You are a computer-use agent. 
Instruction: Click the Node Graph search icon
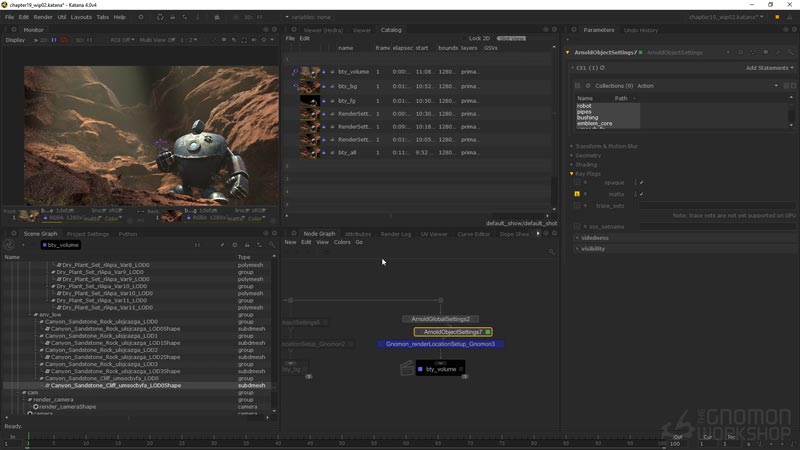click(x=552, y=252)
